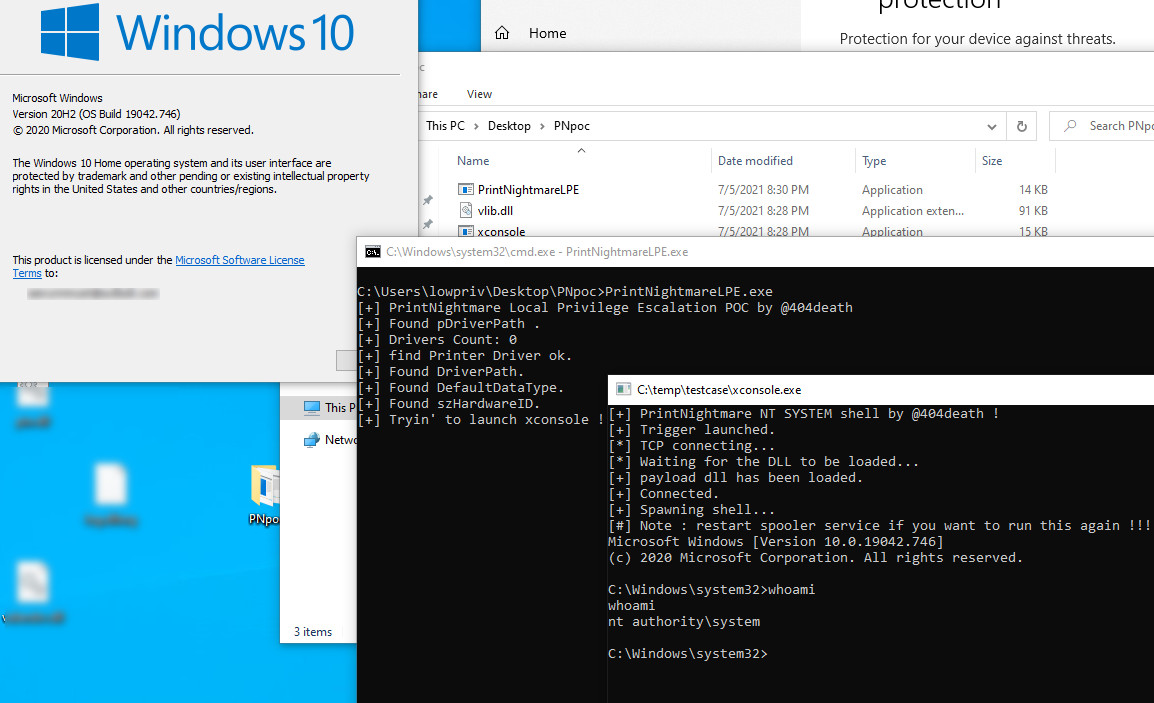Click Application extension type of vlib.dll
The image size is (1154, 703).
coord(913,211)
